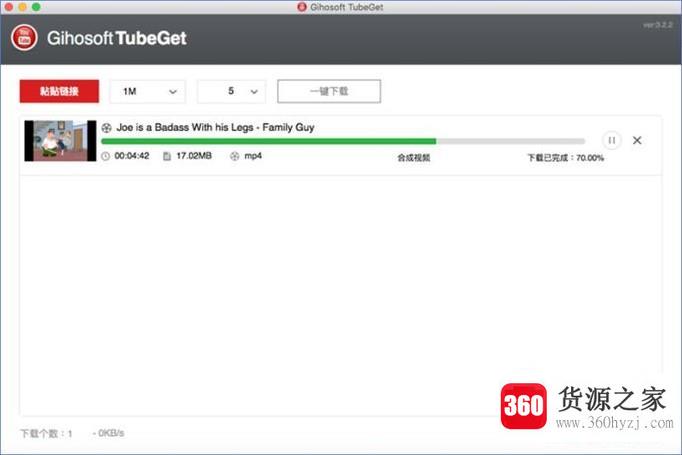Click the 下载已完成 70.00% progress text
Viewport: 682px width, 455px height.
[565, 157]
